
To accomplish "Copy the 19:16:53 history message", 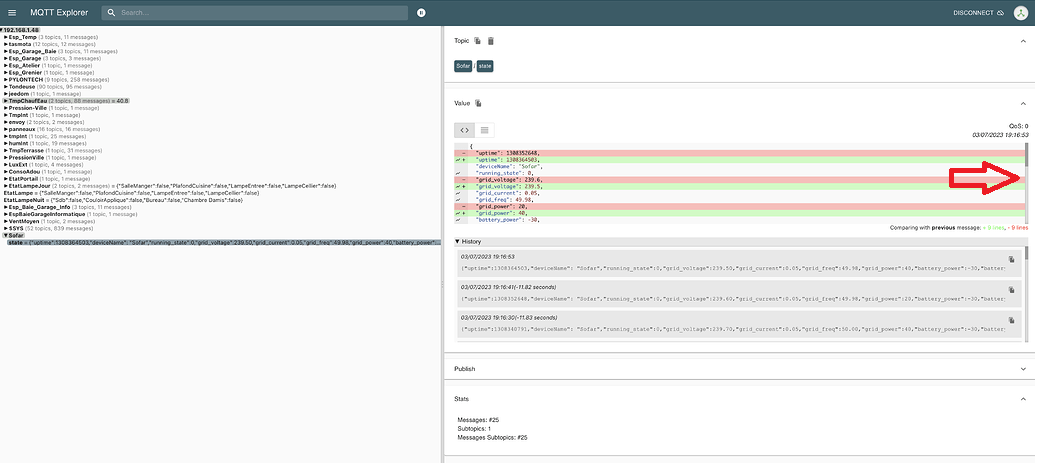I will click(x=1011, y=260).
